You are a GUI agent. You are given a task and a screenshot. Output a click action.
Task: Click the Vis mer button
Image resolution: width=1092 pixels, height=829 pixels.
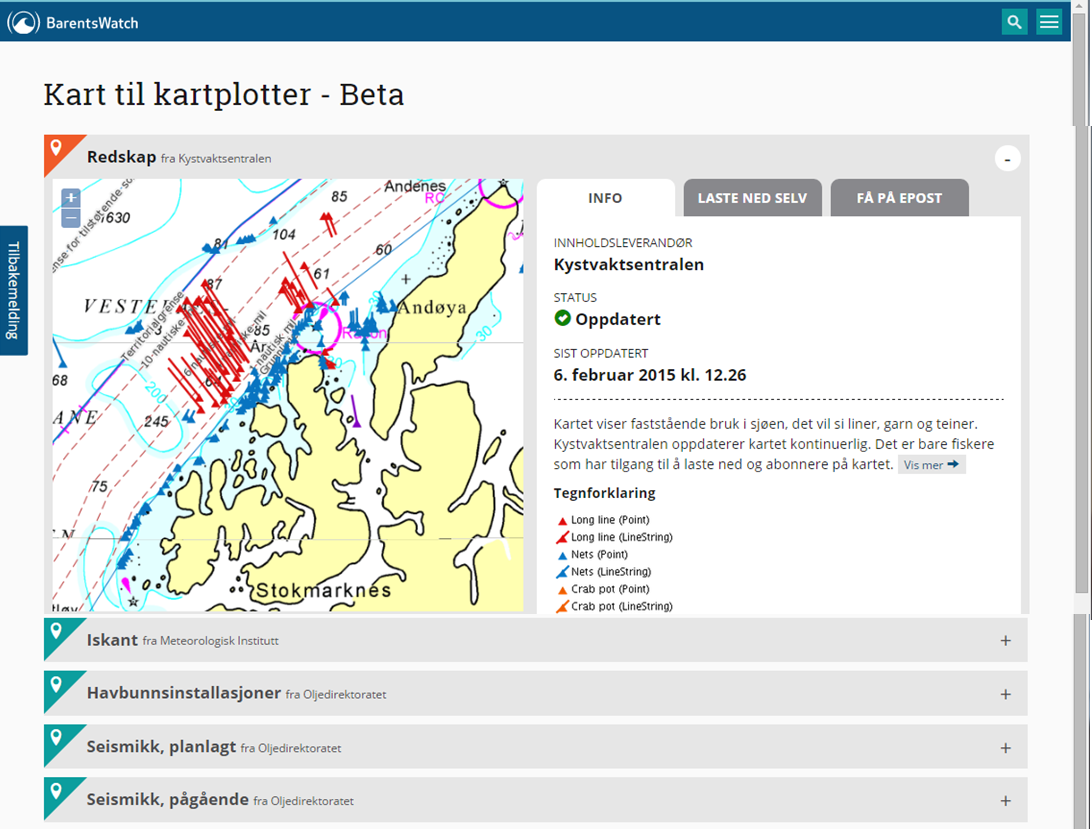(931, 465)
